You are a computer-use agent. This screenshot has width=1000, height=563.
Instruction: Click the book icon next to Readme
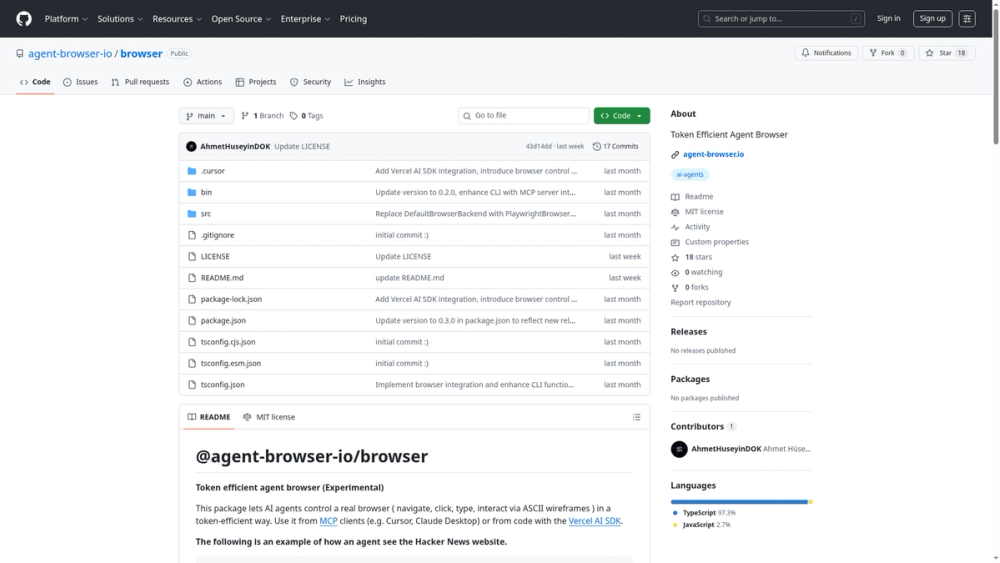tap(675, 197)
